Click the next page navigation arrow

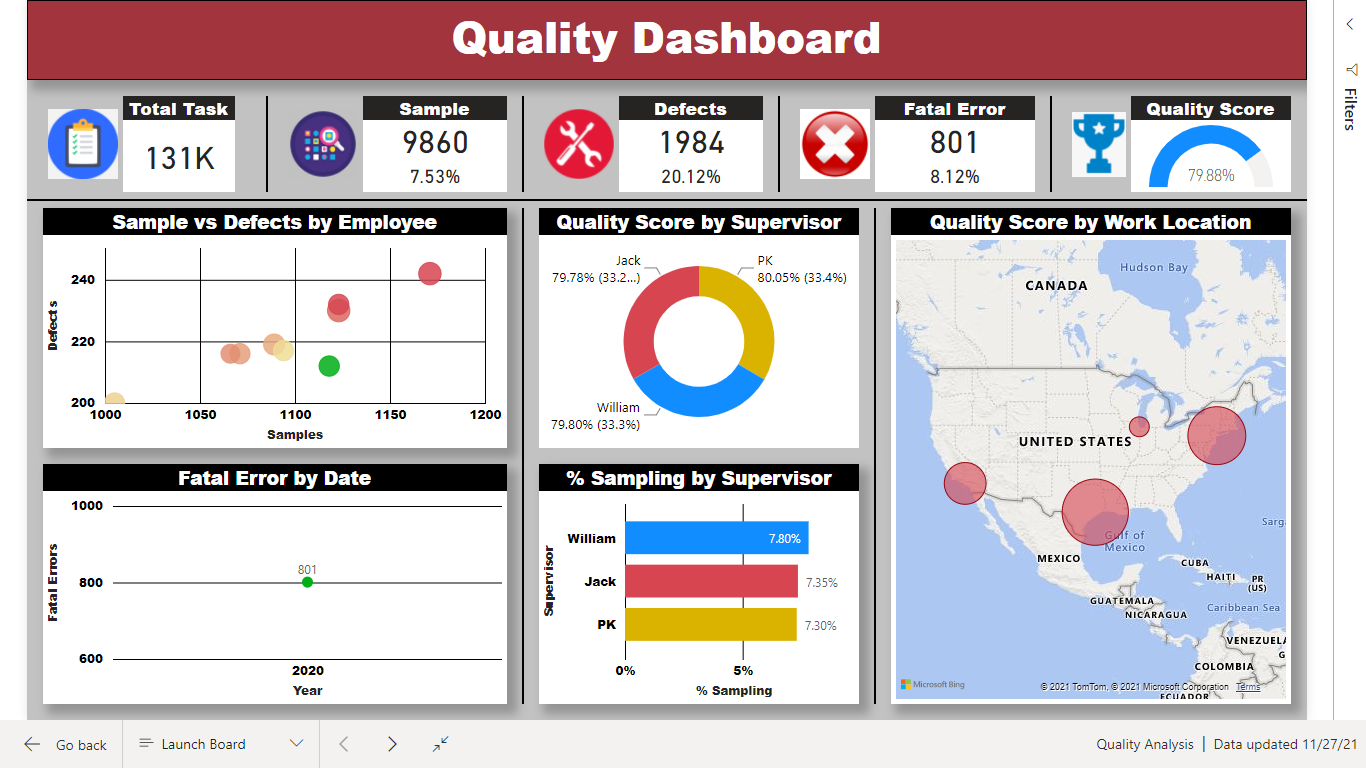[391, 744]
